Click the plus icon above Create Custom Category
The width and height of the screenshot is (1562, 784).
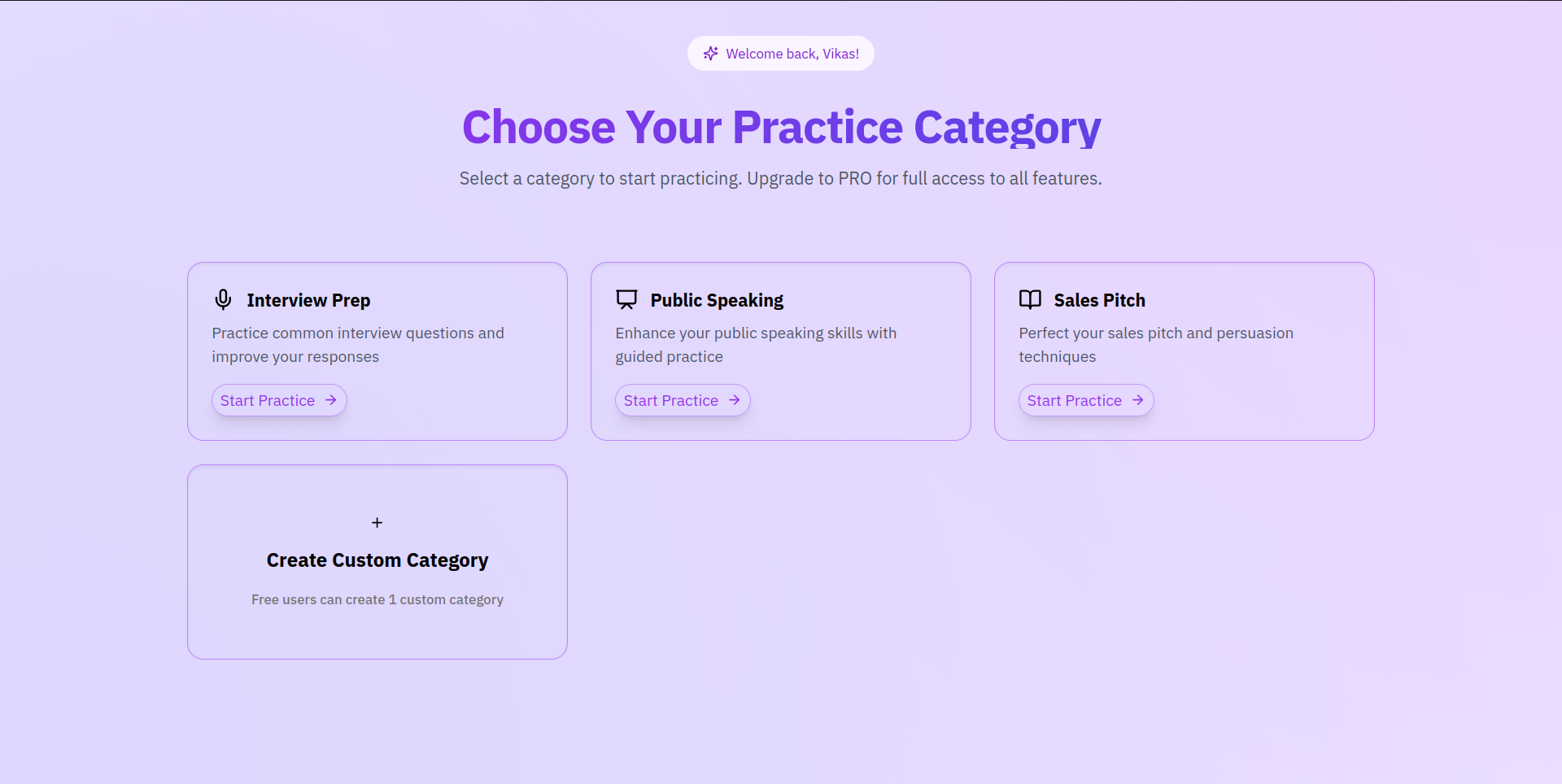pyautogui.click(x=377, y=523)
